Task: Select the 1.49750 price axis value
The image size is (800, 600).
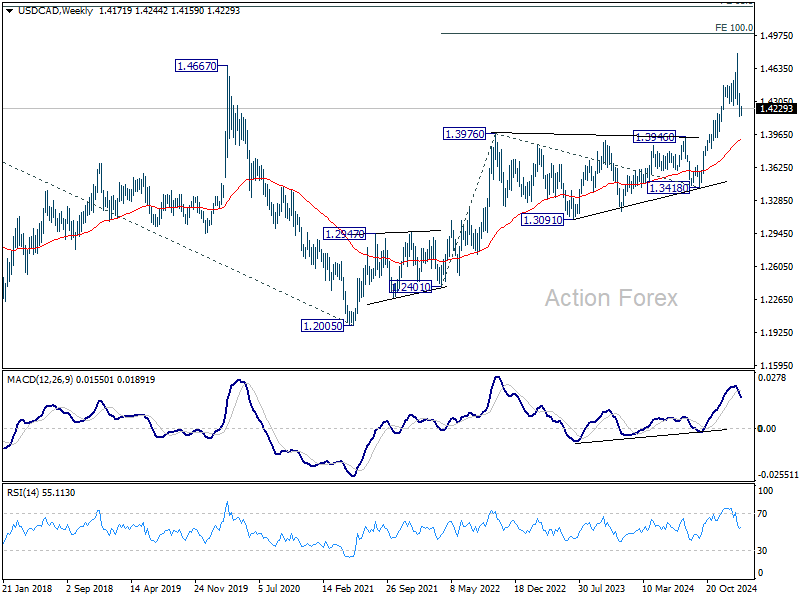Action: (x=777, y=35)
